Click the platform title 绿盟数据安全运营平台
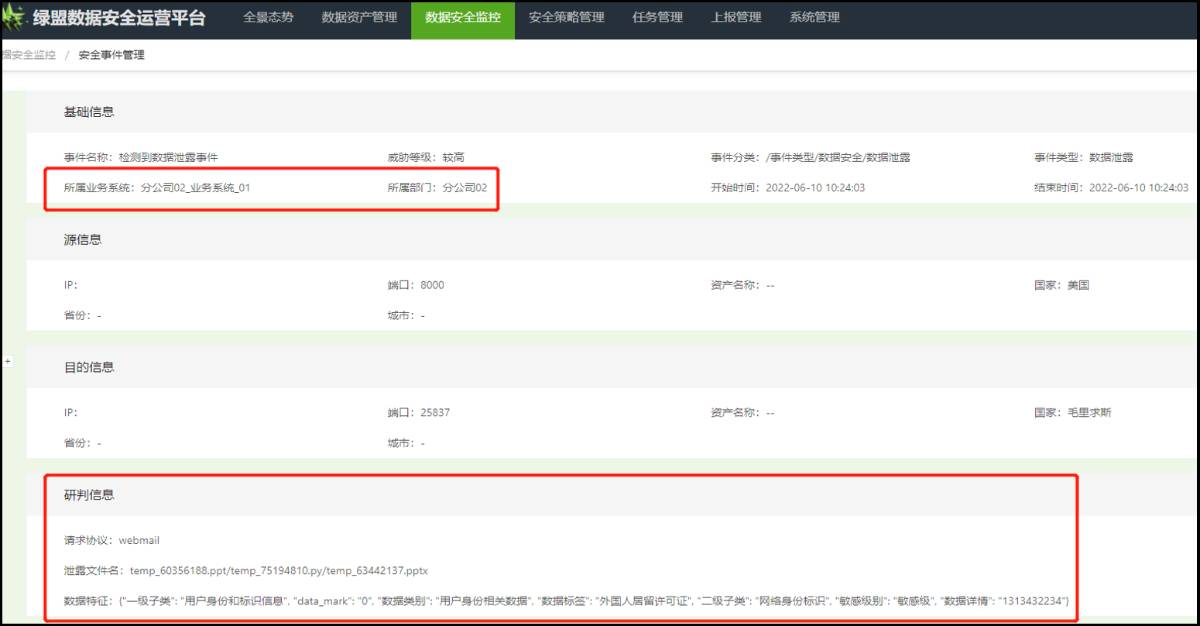The height and width of the screenshot is (626, 1200). click(119, 18)
